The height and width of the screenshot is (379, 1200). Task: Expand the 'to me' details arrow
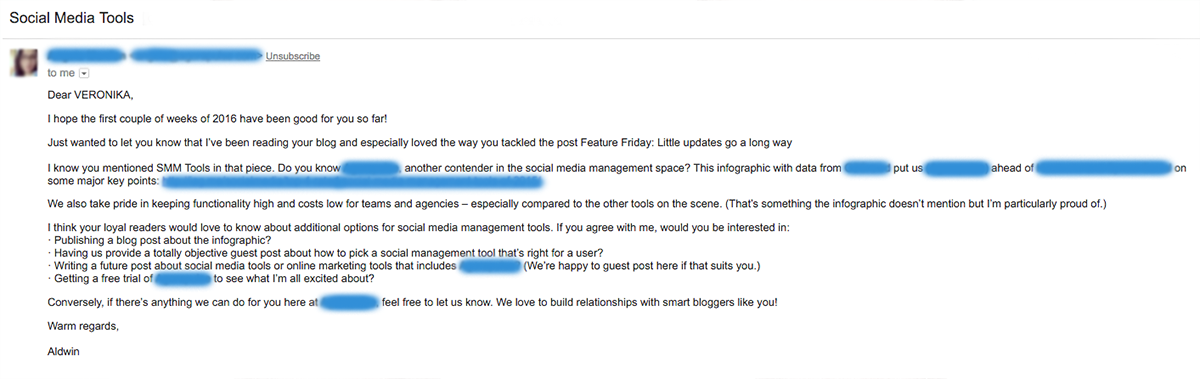click(84, 73)
